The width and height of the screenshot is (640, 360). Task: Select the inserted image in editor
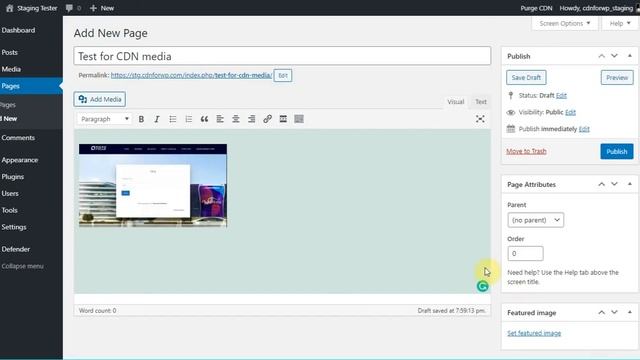pyautogui.click(x=153, y=185)
